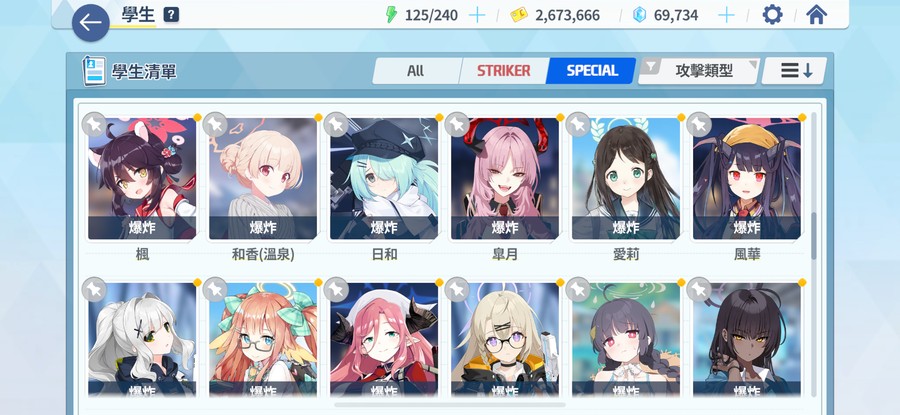Open the settings gear icon

pos(772,15)
